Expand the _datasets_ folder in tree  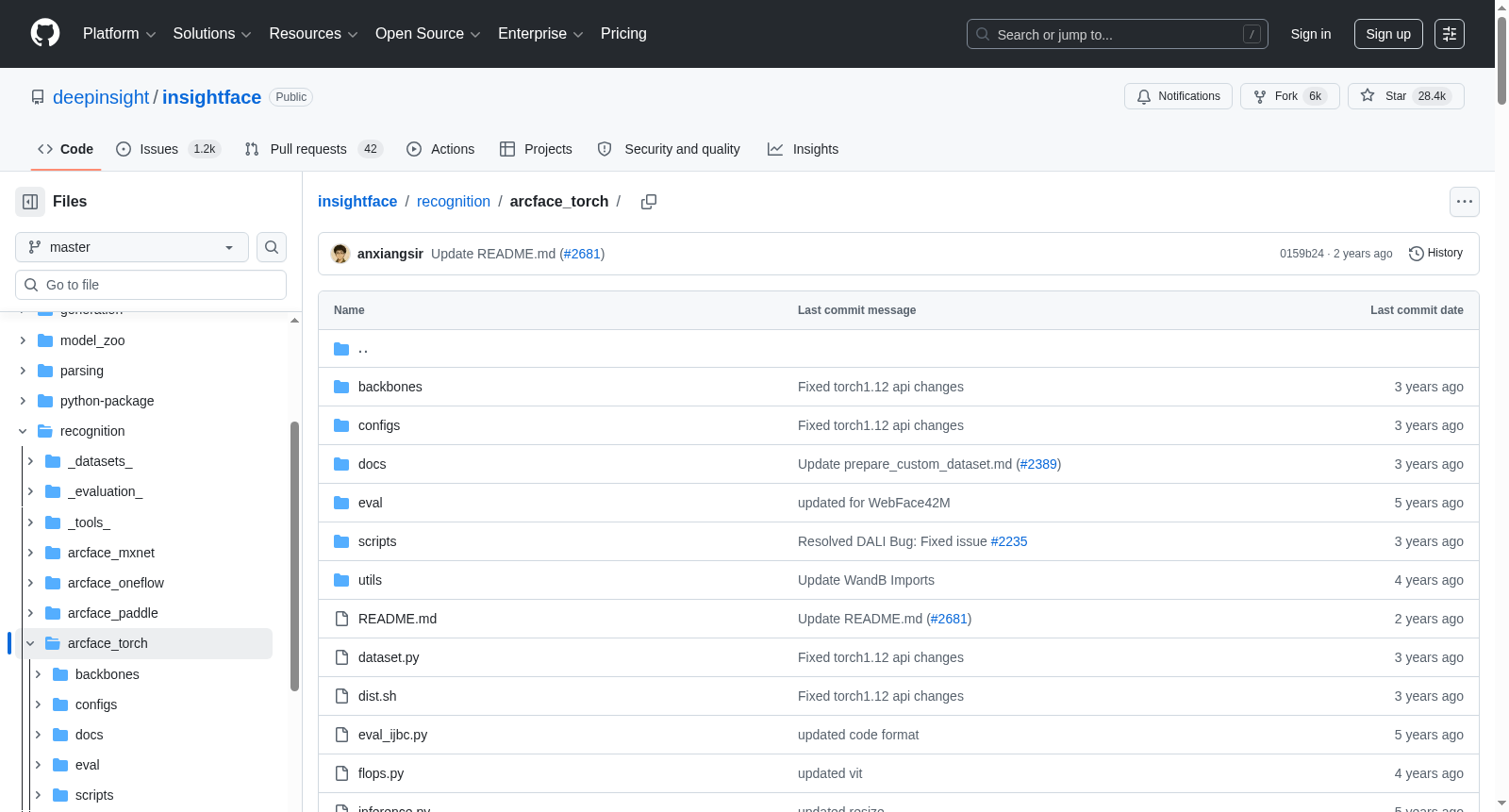click(30, 461)
